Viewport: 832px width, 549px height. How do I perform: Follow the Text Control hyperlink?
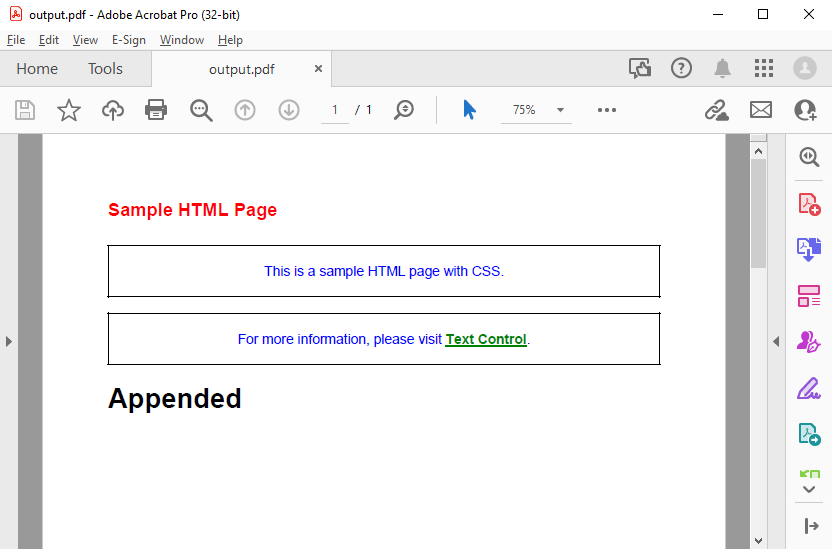point(486,339)
